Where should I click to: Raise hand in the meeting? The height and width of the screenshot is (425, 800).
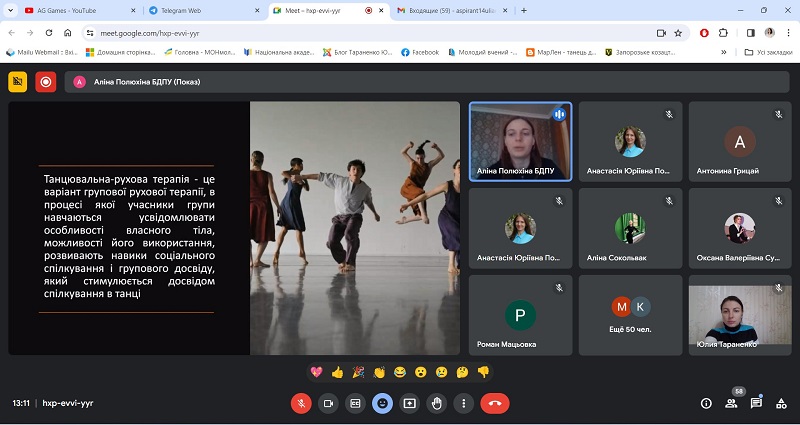tap(436, 404)
